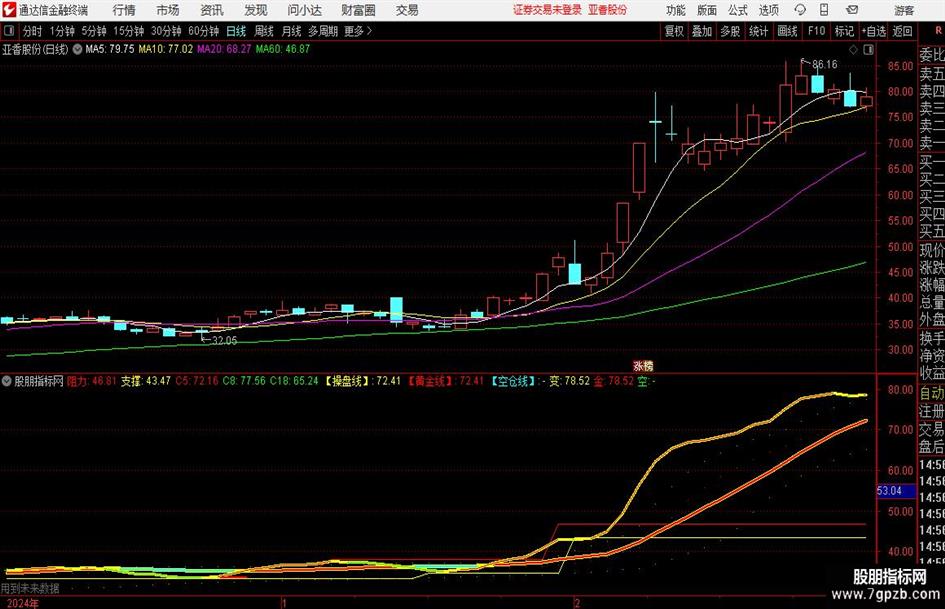The height and width of the screenshot is (609, 945).
Task: Click the 返回 back button
Action: point(902,31)
